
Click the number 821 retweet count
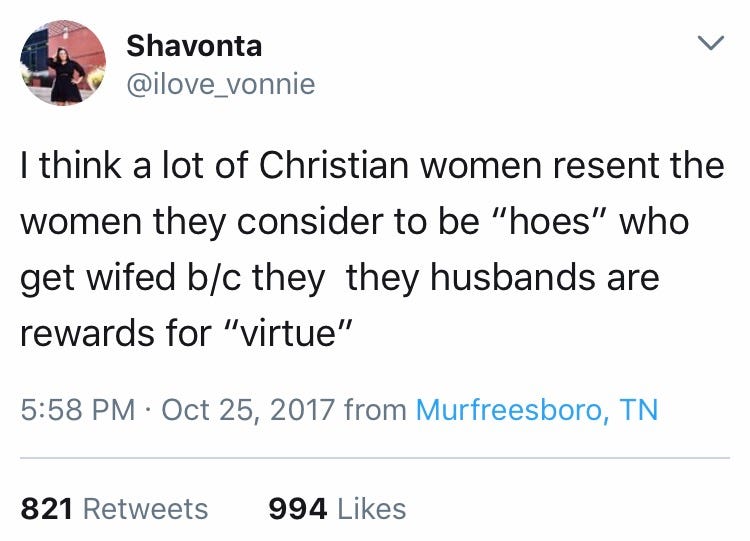47,508
